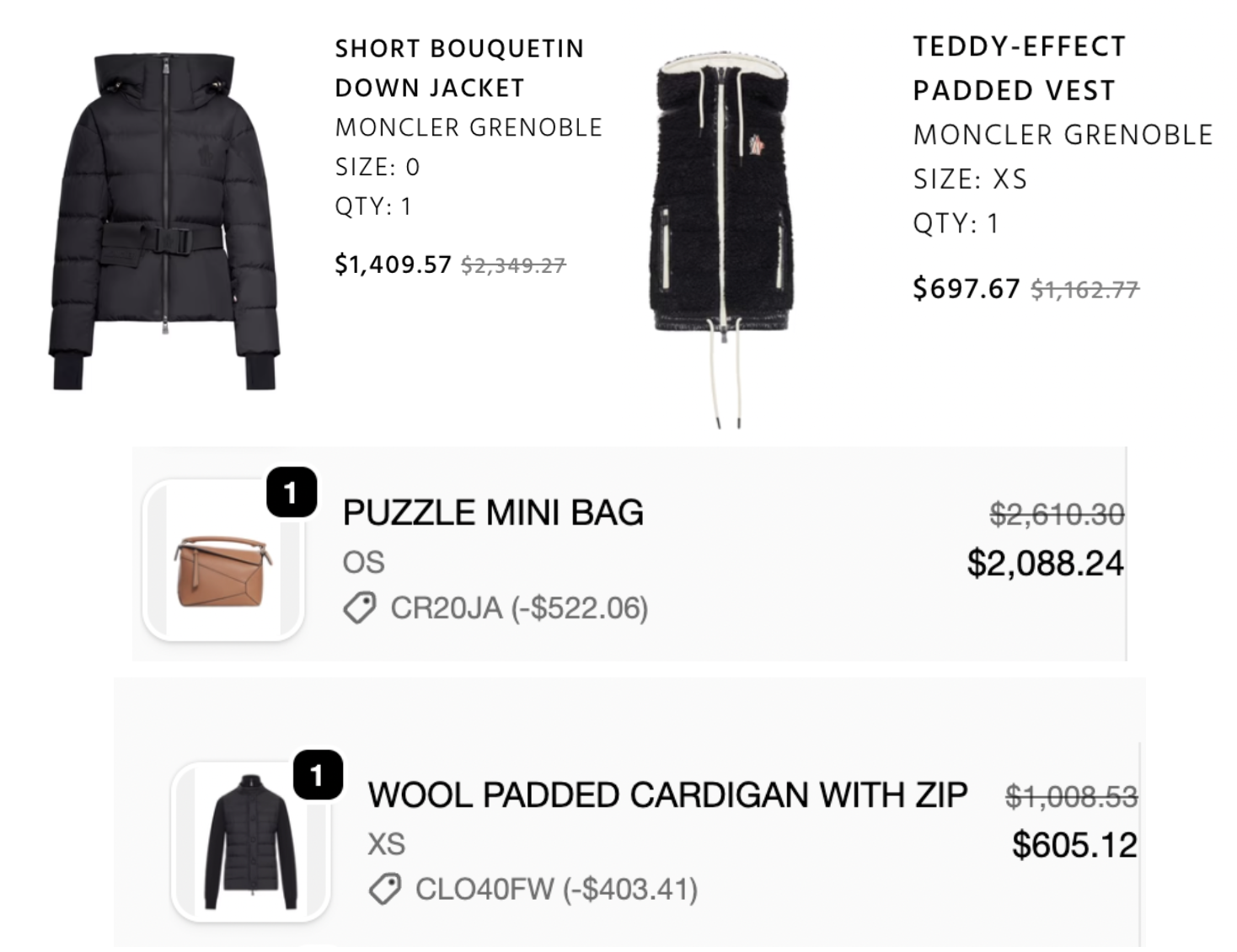Open the Short Bouquetin Down Jacket title
Image resolution: width=1237 pixels, height=952 pixels.
coord(458,68)
